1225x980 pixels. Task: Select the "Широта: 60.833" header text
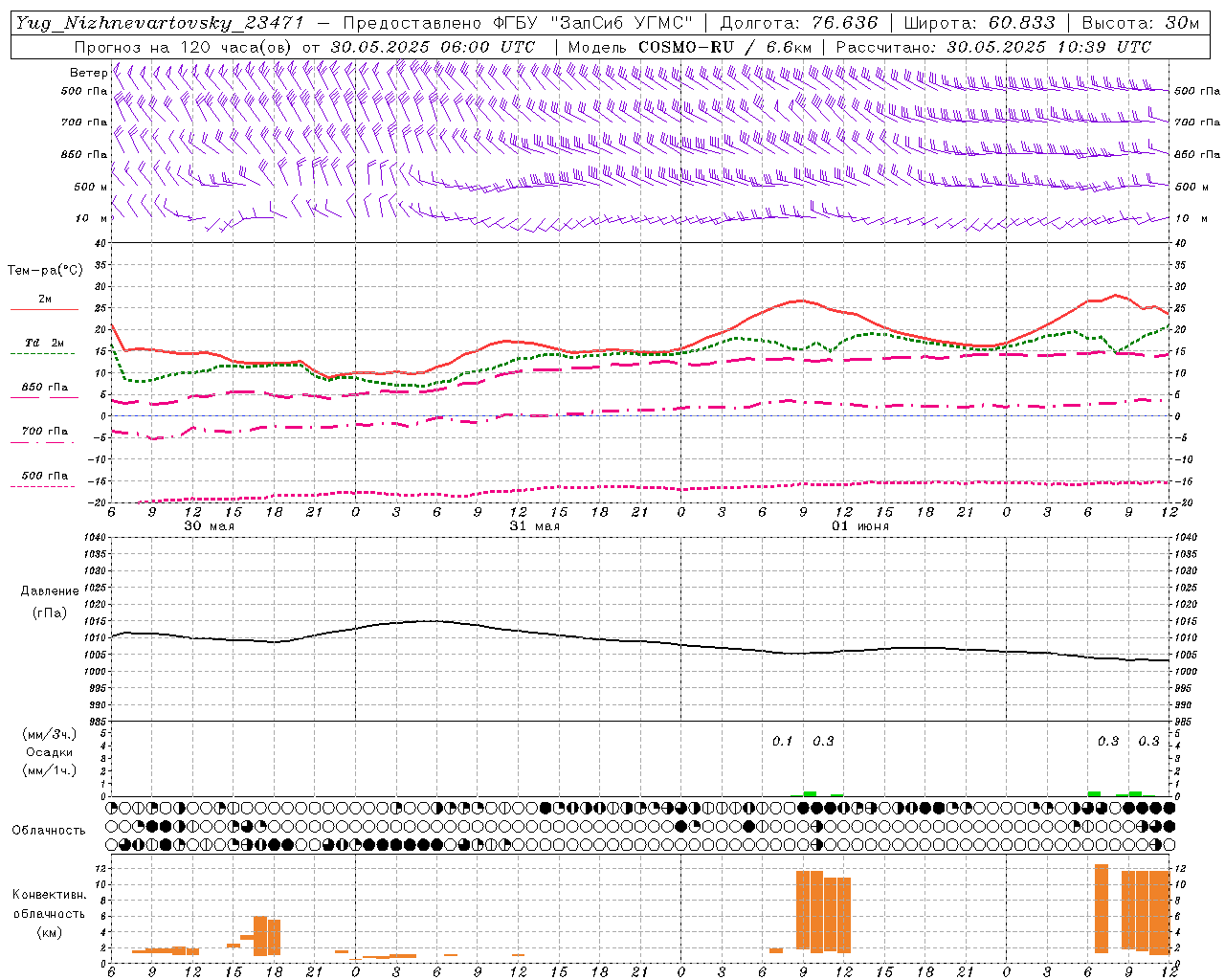979,23
